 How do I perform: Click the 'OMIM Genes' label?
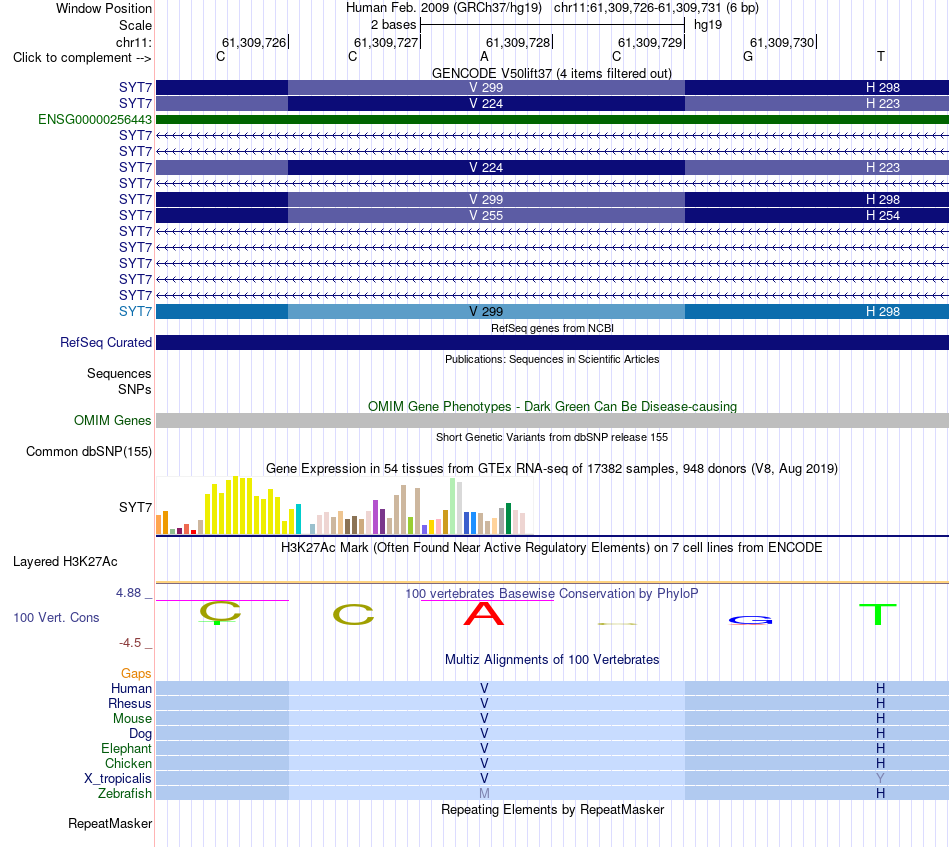[x=112, y=420]
